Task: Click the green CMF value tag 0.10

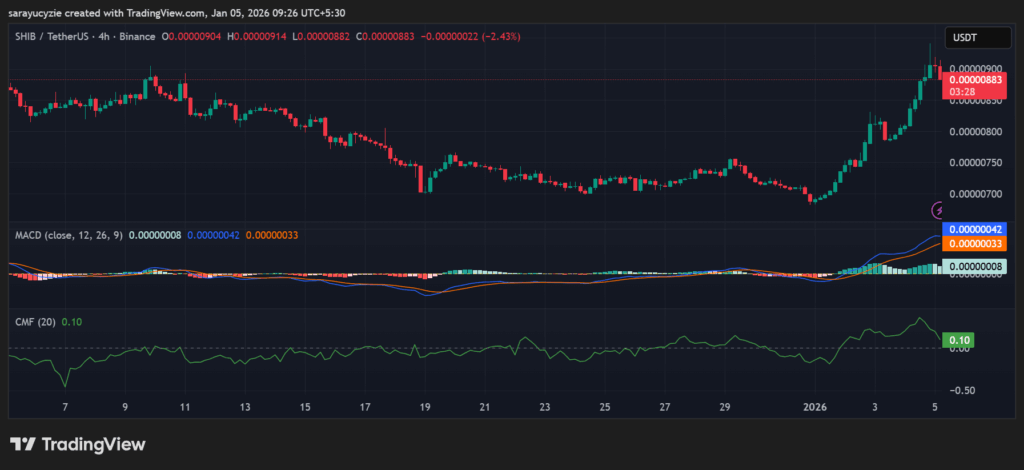Action: (x=959, y=340)
